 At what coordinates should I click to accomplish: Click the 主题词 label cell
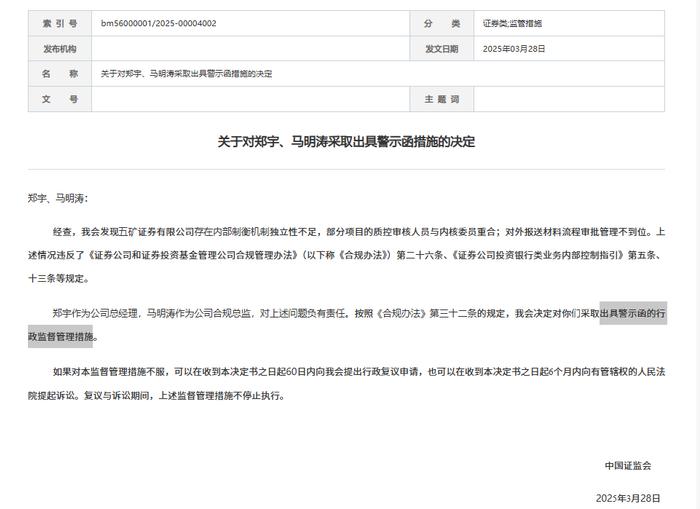[442, 99]
